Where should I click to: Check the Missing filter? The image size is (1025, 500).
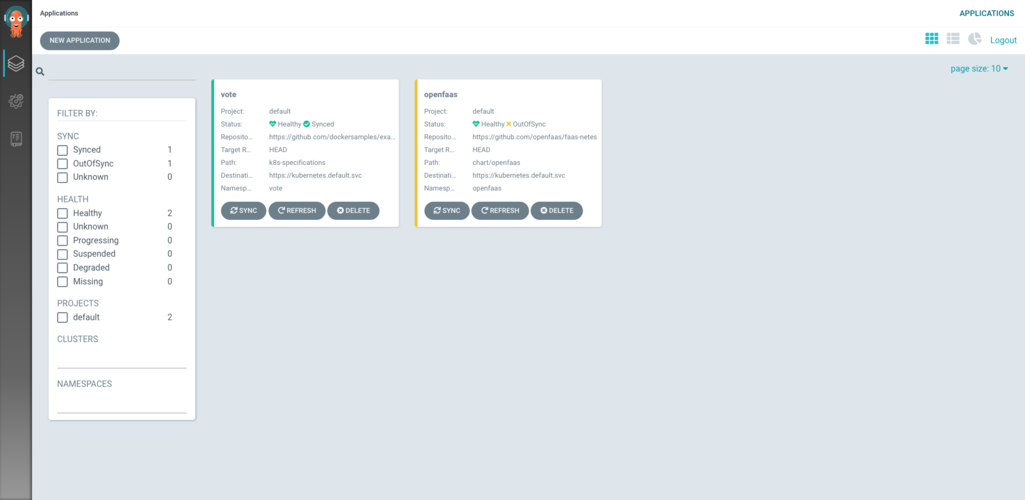63,282
